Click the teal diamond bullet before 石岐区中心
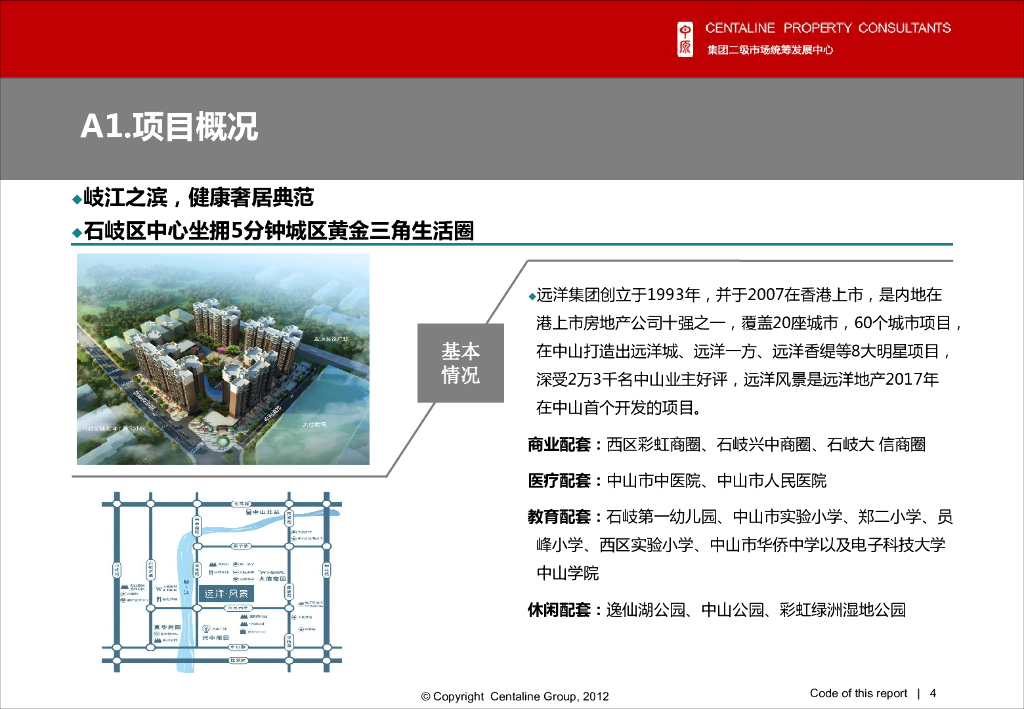1024x709 pixels. (x=77, y=232)
